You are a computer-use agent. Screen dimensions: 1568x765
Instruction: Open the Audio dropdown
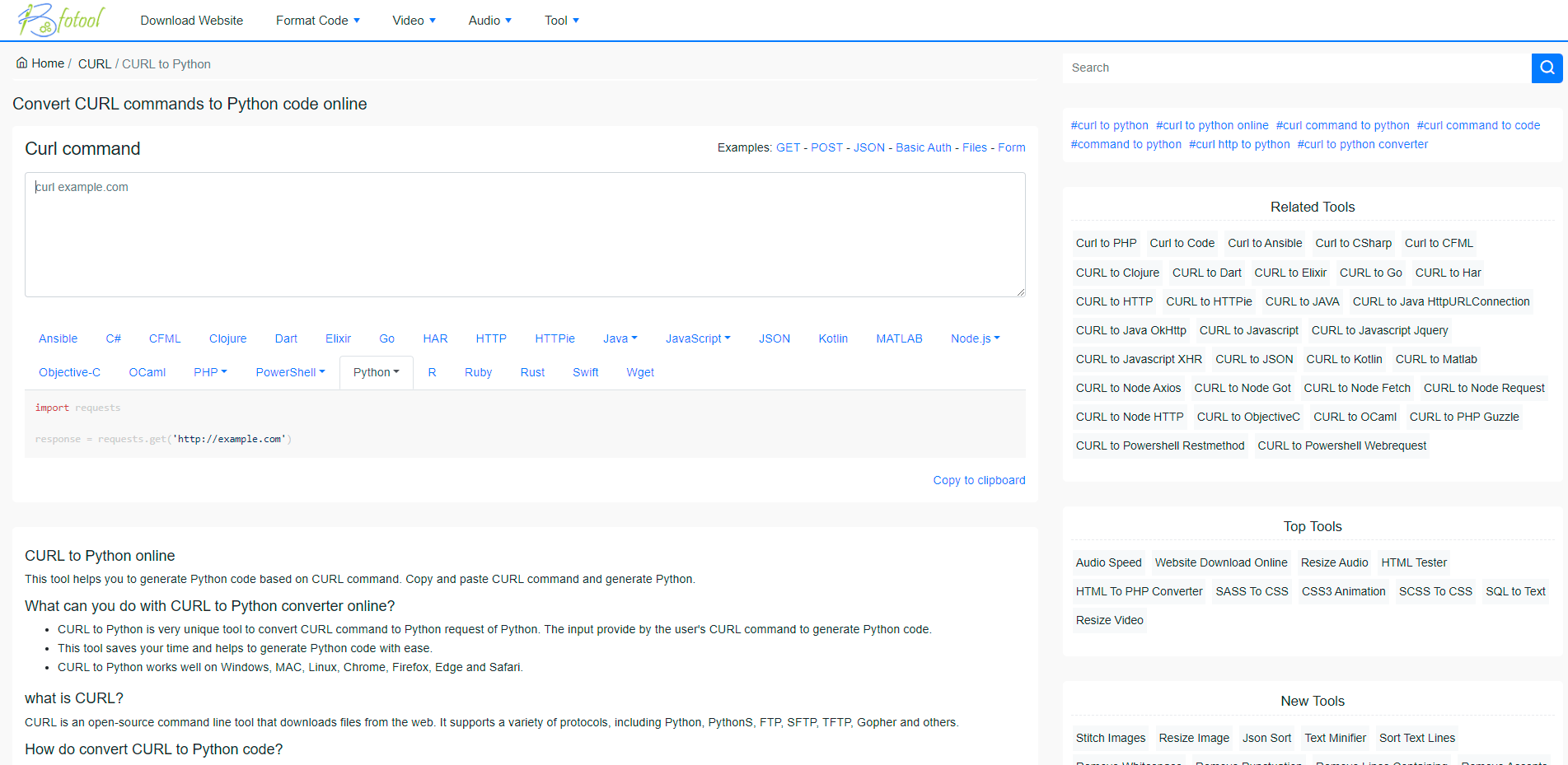489,21
